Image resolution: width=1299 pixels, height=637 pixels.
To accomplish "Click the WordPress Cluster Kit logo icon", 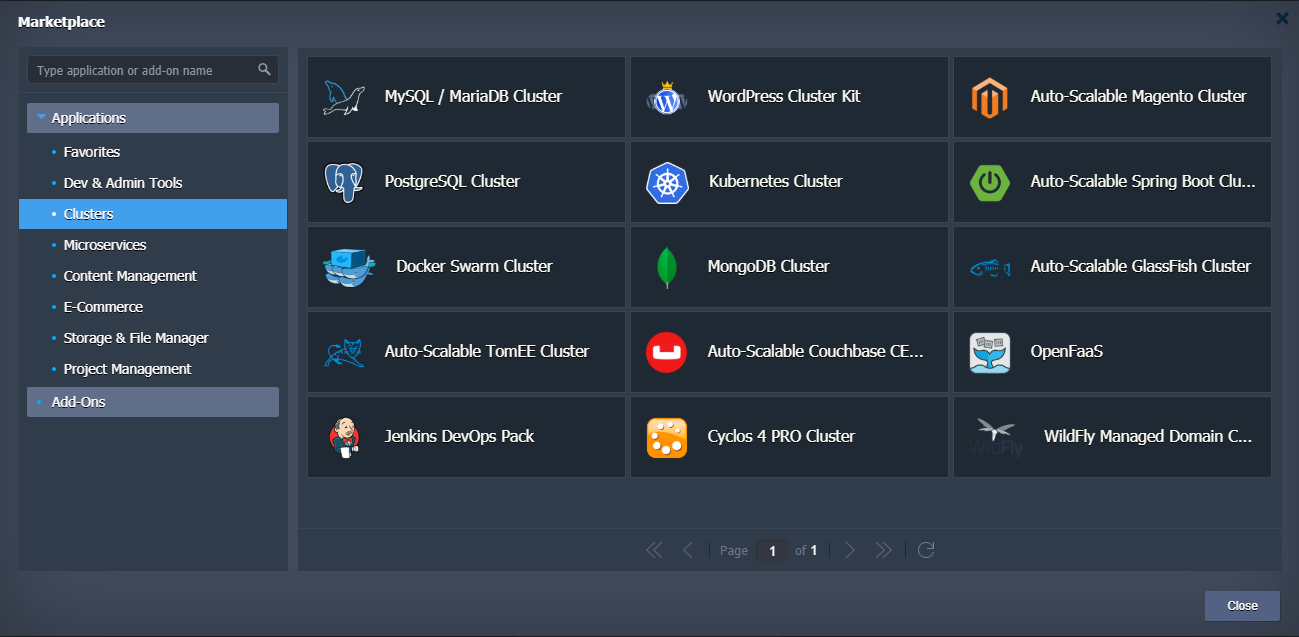I will [667, 97].
